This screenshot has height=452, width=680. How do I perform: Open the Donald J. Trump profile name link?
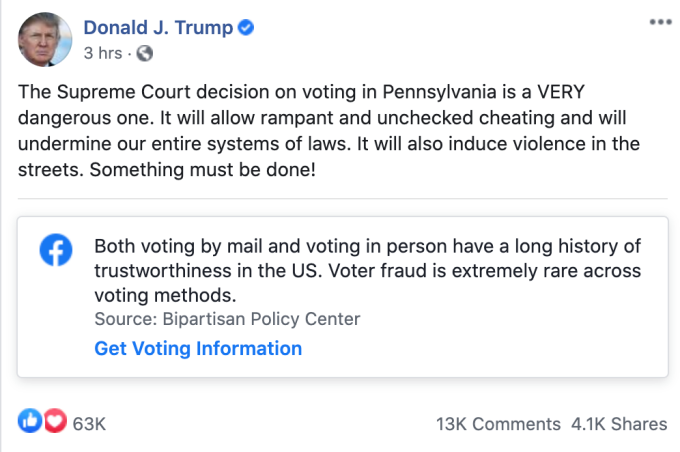[x=157, y=27]
